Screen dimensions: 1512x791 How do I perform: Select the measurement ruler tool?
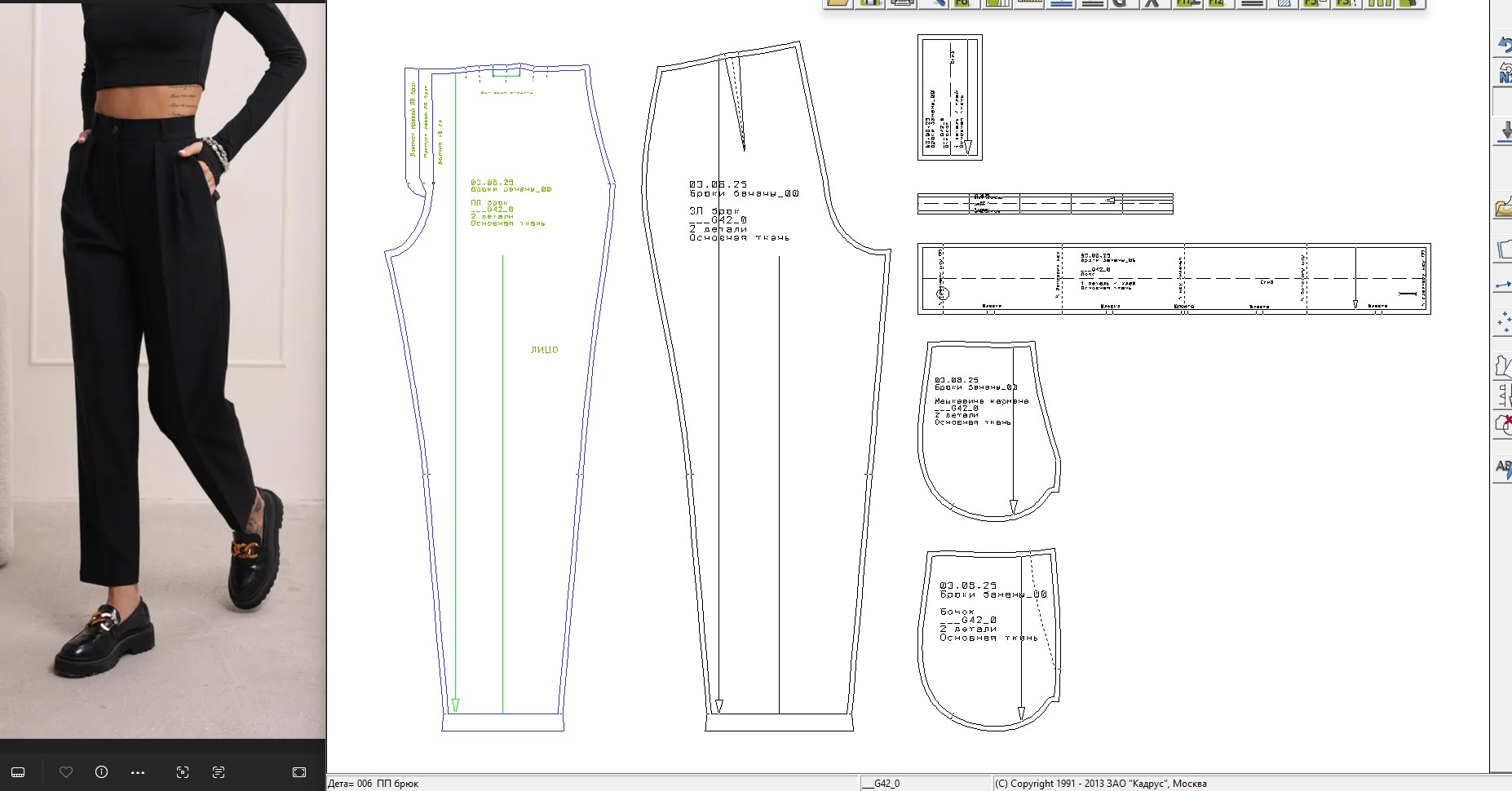(1504, 395)
